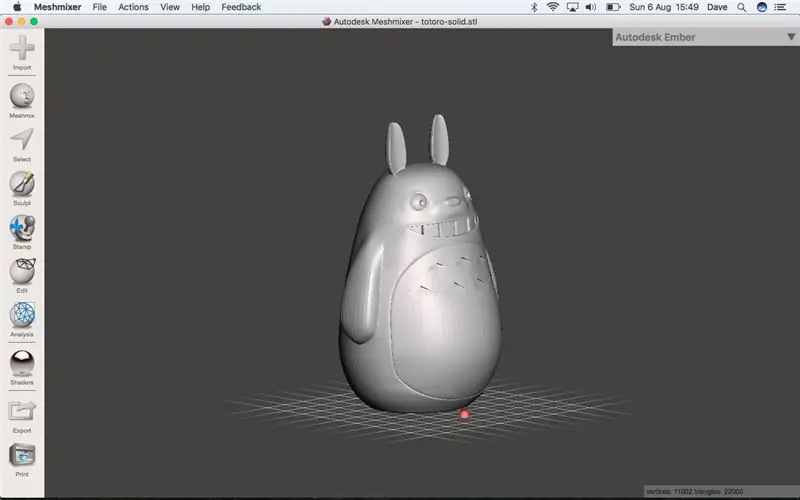Click the Siri icon

coord(762,7)
